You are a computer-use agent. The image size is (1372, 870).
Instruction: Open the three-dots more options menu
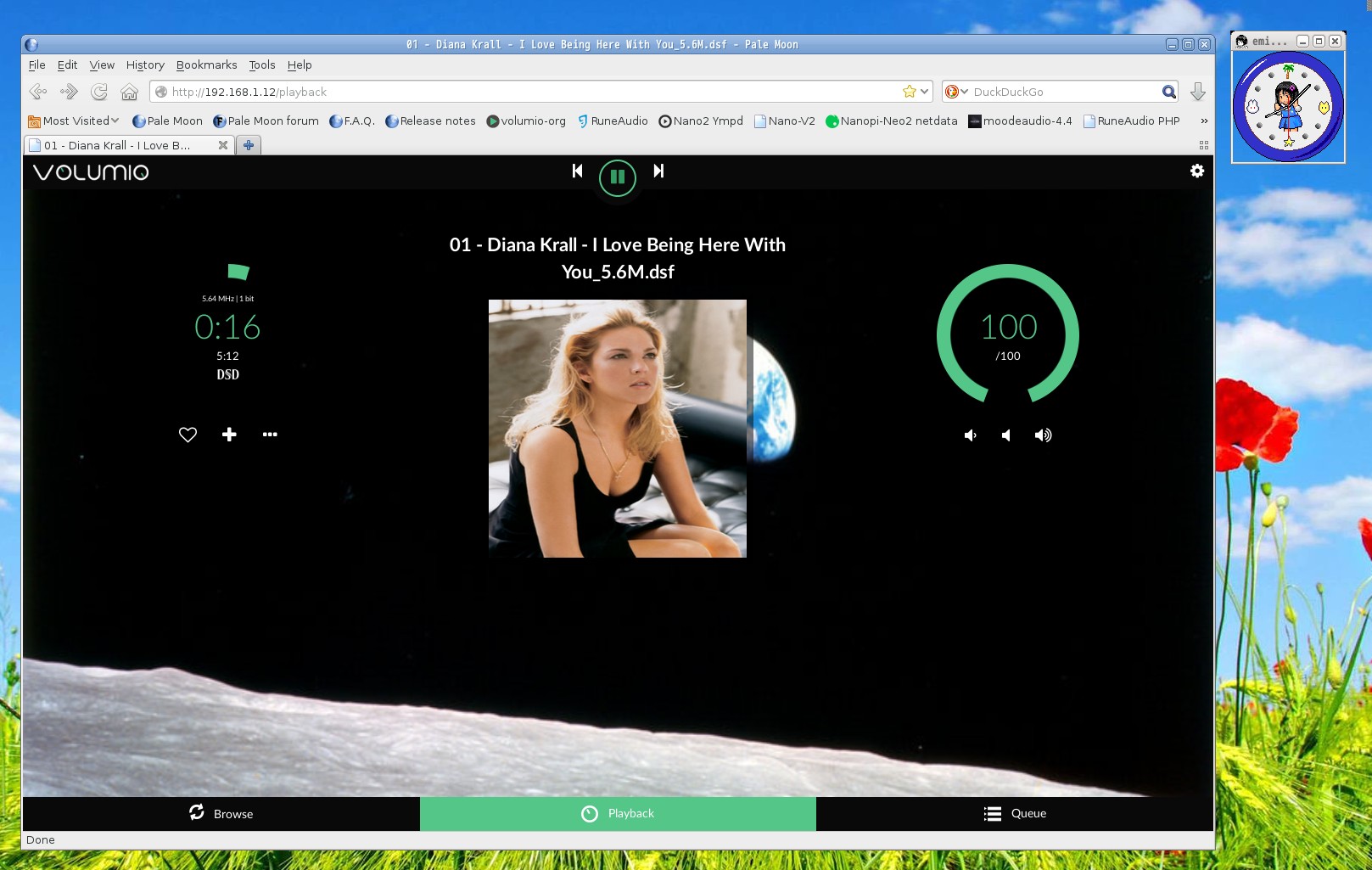(x=270, y=435)
